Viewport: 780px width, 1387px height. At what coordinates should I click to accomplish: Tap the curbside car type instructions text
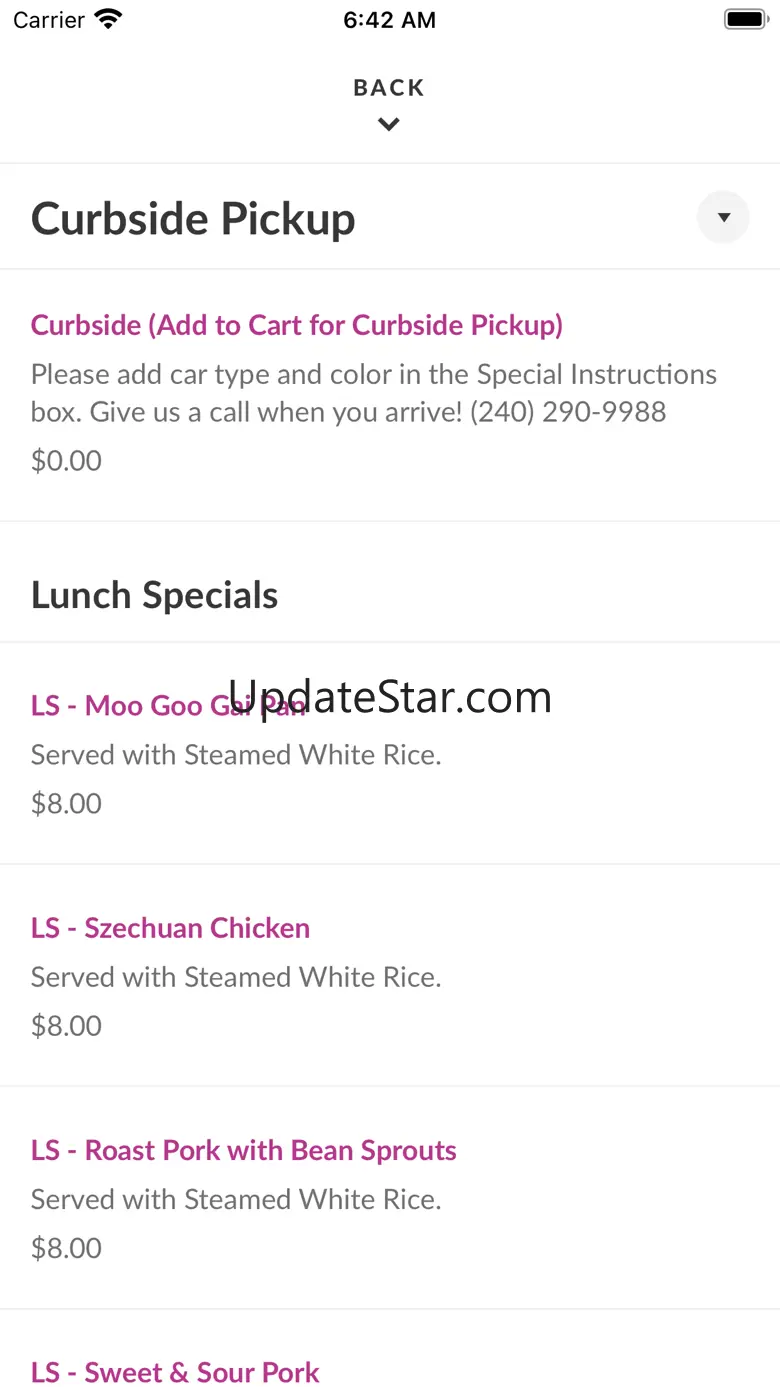coord(373,393)
